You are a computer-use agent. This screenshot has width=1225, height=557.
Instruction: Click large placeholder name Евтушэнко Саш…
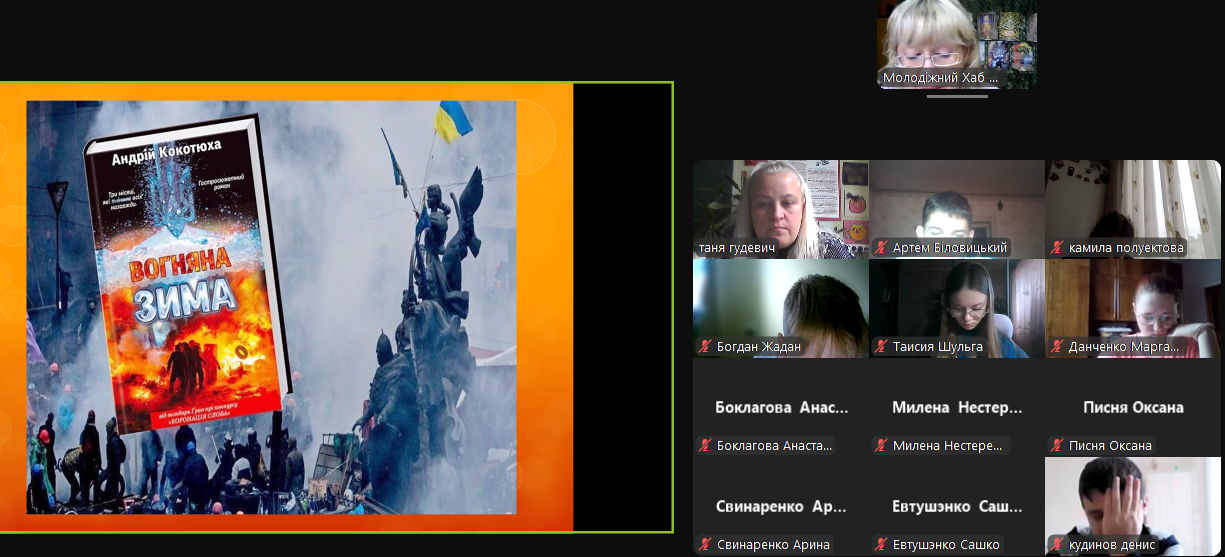(x=957, y=507)
